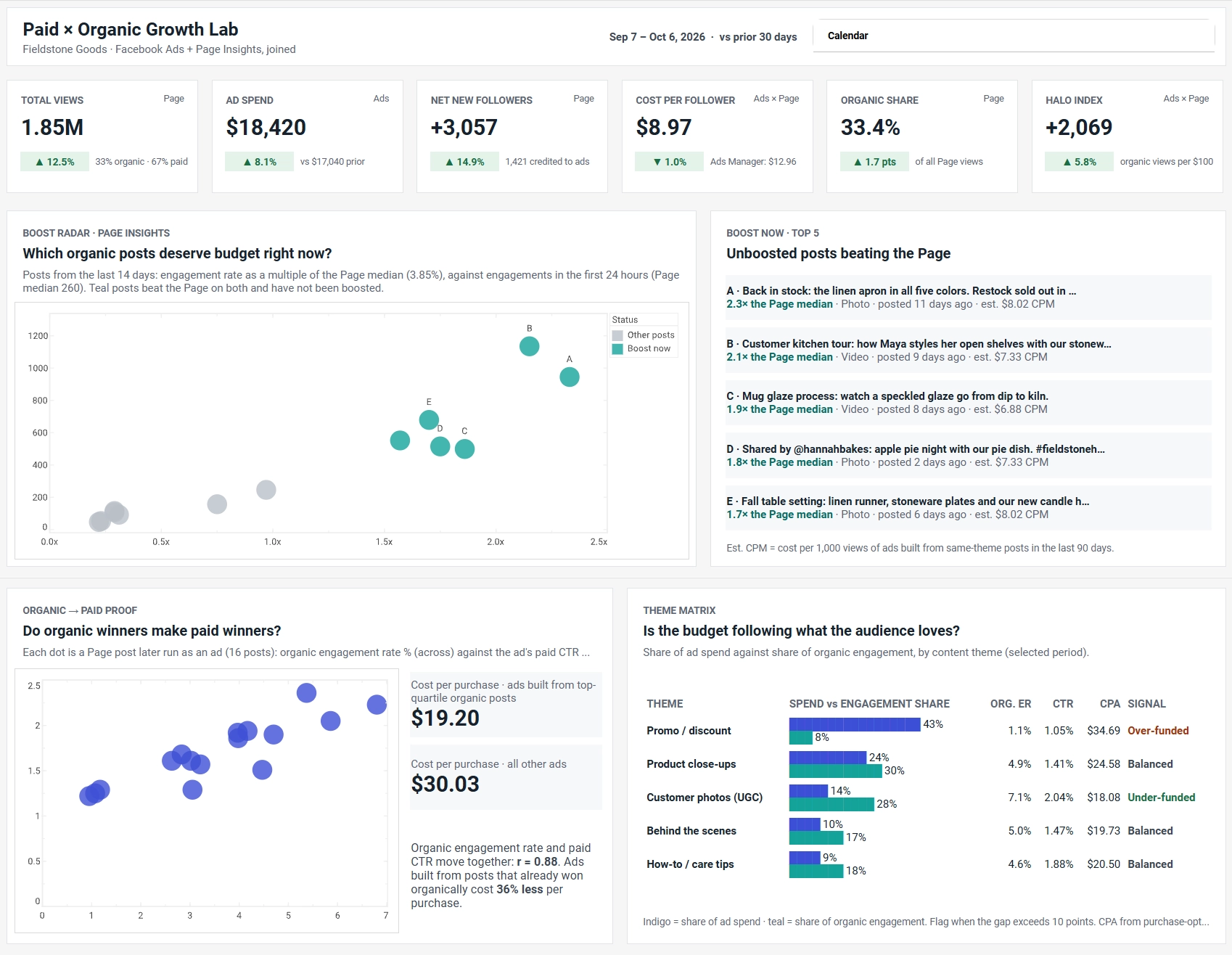Click the Organic Share value 33.4%
The image size is (1232, 955).
(x=870, y=128)
